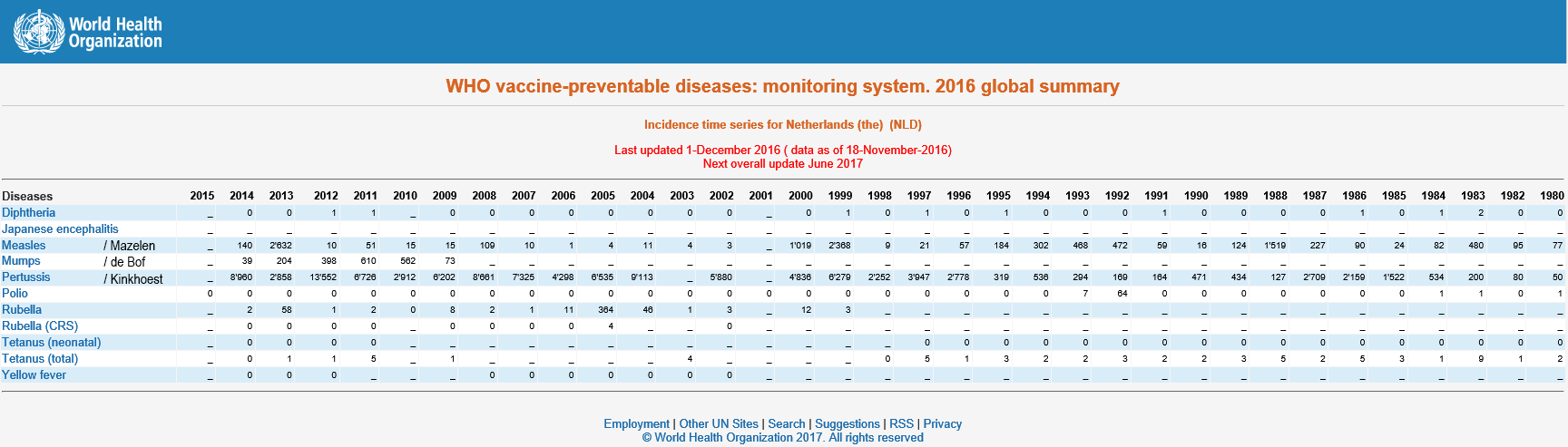Click 'Incidence time series for Netherlands' subtitle
Viewport: 1568px width, 447px height.
[x=782, y=125]
